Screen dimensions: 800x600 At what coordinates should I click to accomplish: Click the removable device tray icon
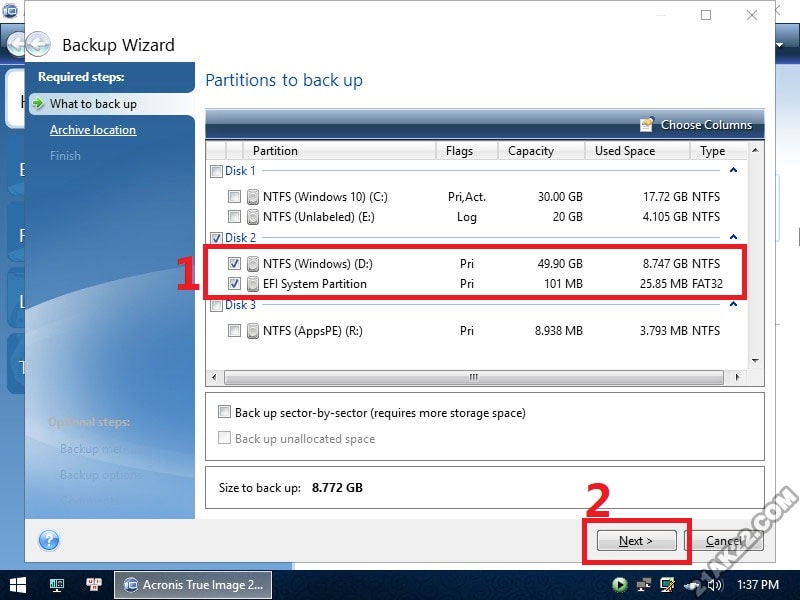pyautogui.click(x=692, y=585)
